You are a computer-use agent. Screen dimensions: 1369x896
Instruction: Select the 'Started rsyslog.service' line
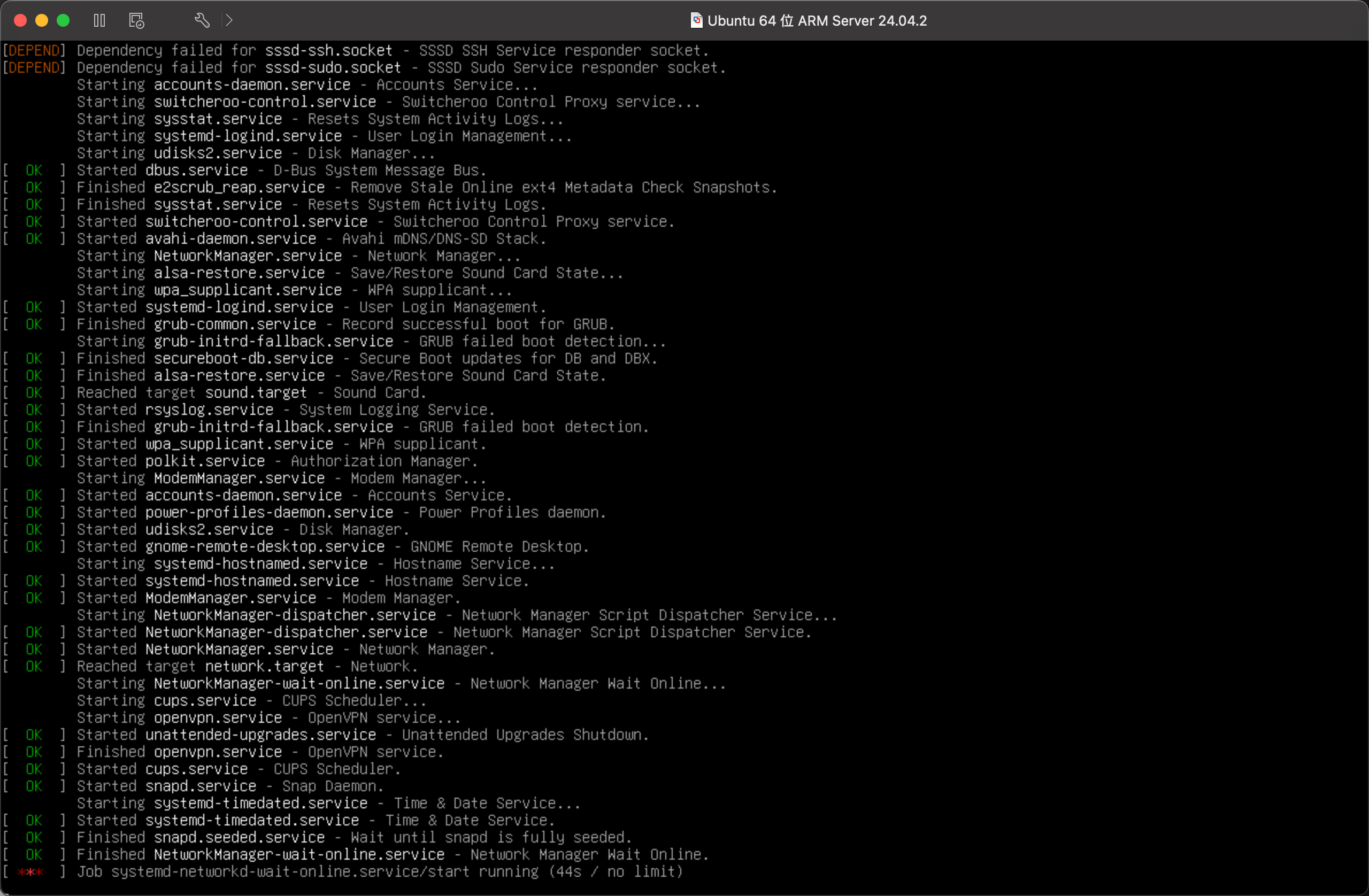pos(249,410)
